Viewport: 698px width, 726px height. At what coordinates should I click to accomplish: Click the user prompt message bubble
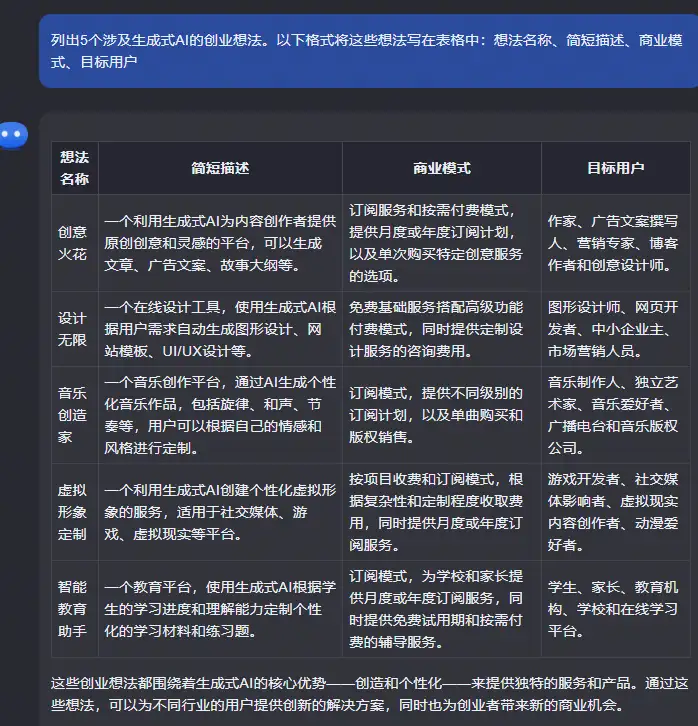tap(369, 51)
